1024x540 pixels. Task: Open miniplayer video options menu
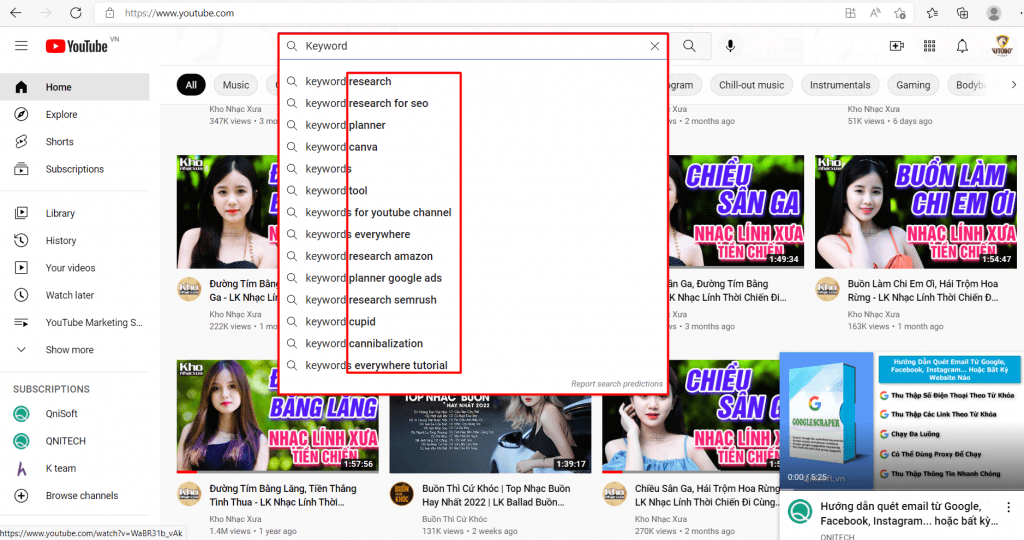1008,507
